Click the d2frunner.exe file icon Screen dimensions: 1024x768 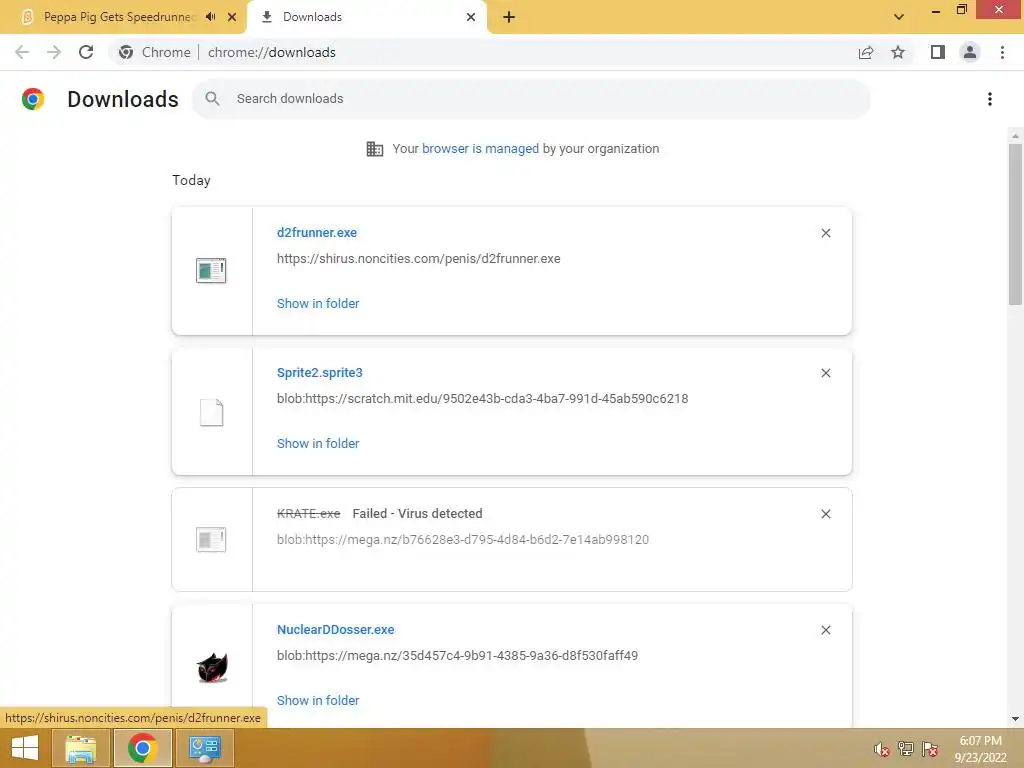tap(211, 270)
